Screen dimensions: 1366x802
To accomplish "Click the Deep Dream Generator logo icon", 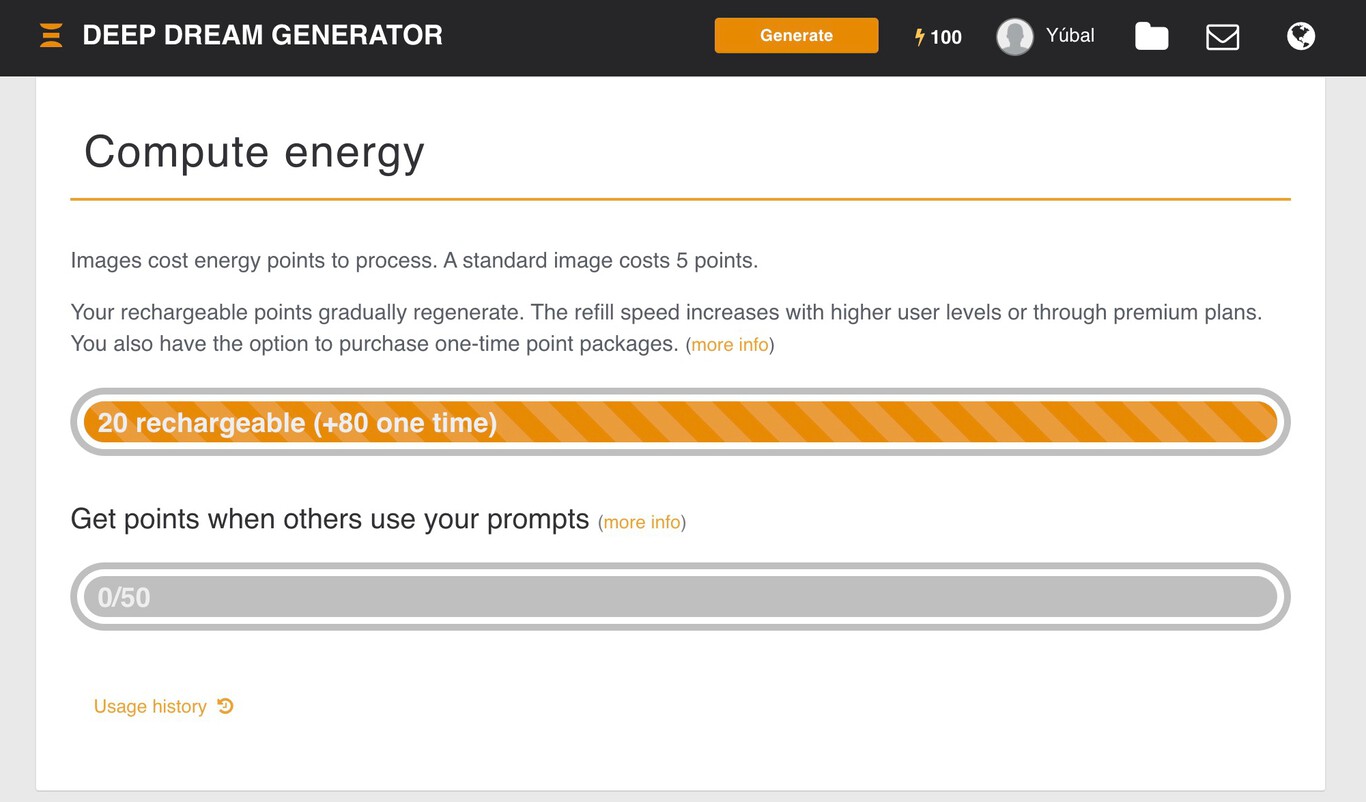I will tap(51, 36).
